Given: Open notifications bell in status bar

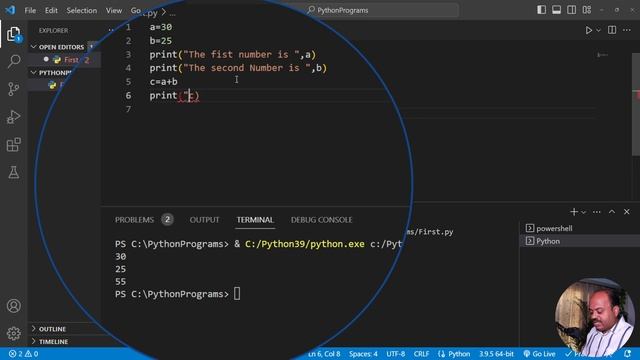Looking at the screenshot, I should click(x=627, y=353).
